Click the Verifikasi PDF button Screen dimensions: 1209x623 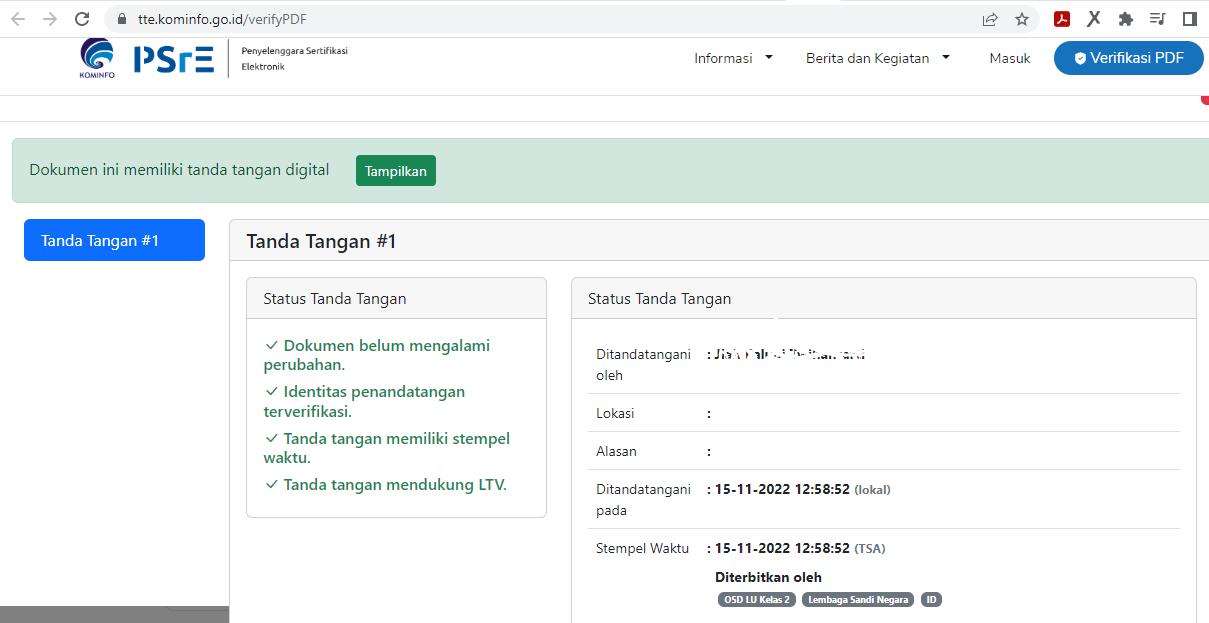pyautogui.click(x=1129, y=58)
